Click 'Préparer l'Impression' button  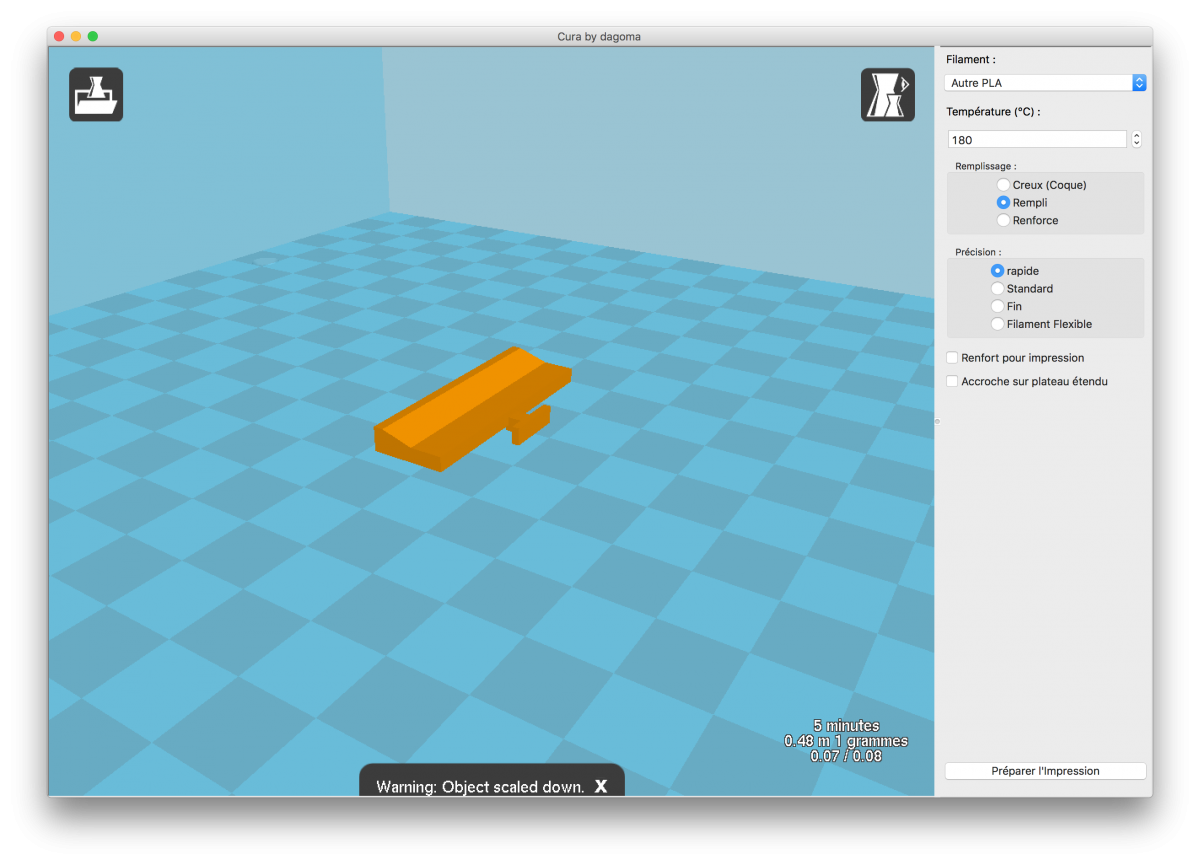pos(1045,771)
